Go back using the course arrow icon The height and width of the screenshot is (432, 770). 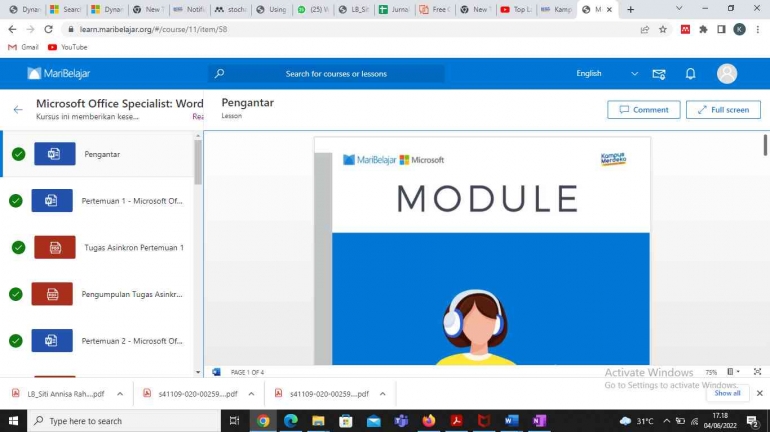pos(17,109)
